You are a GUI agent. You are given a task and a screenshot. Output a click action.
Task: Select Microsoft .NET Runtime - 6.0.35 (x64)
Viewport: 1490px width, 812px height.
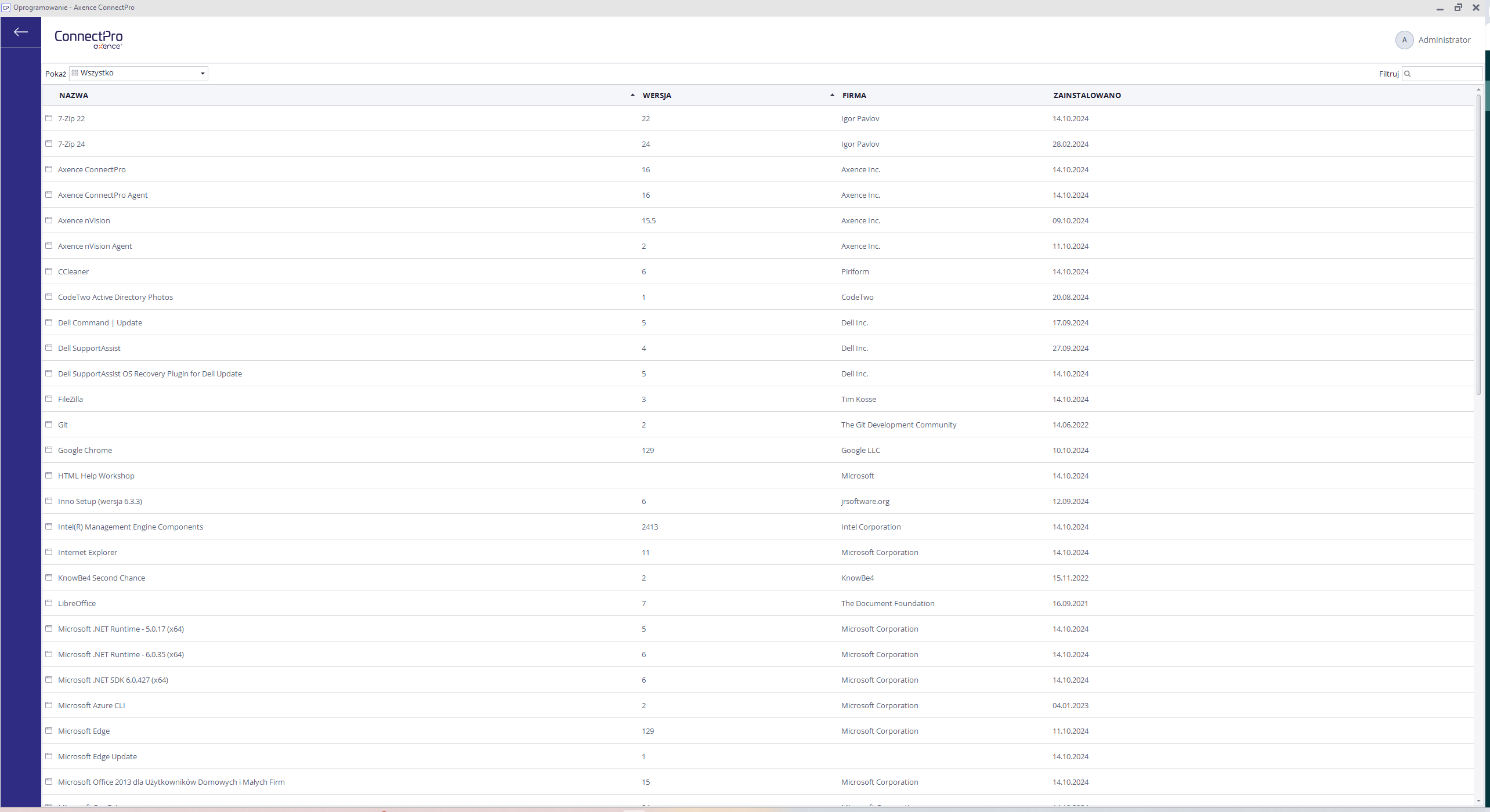758,654
